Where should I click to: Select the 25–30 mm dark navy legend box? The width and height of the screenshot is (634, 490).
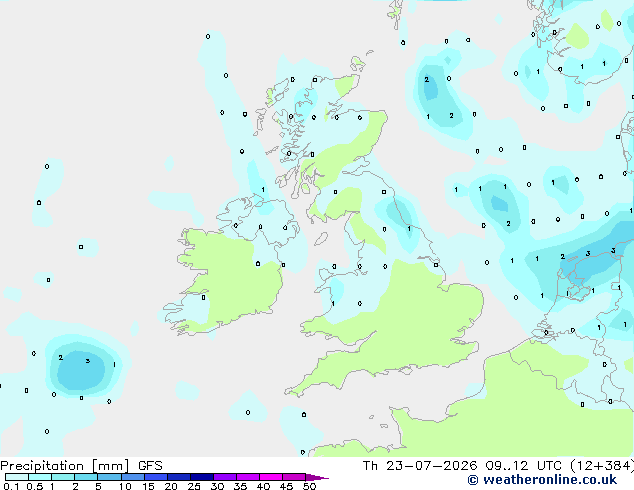click(x=202, y=477)
